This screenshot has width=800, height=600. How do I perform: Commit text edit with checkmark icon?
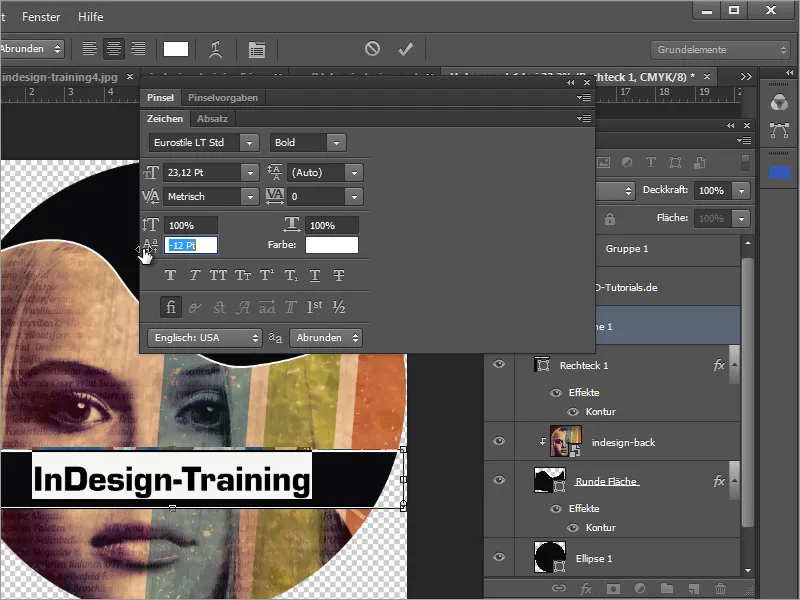click(405, 49)
